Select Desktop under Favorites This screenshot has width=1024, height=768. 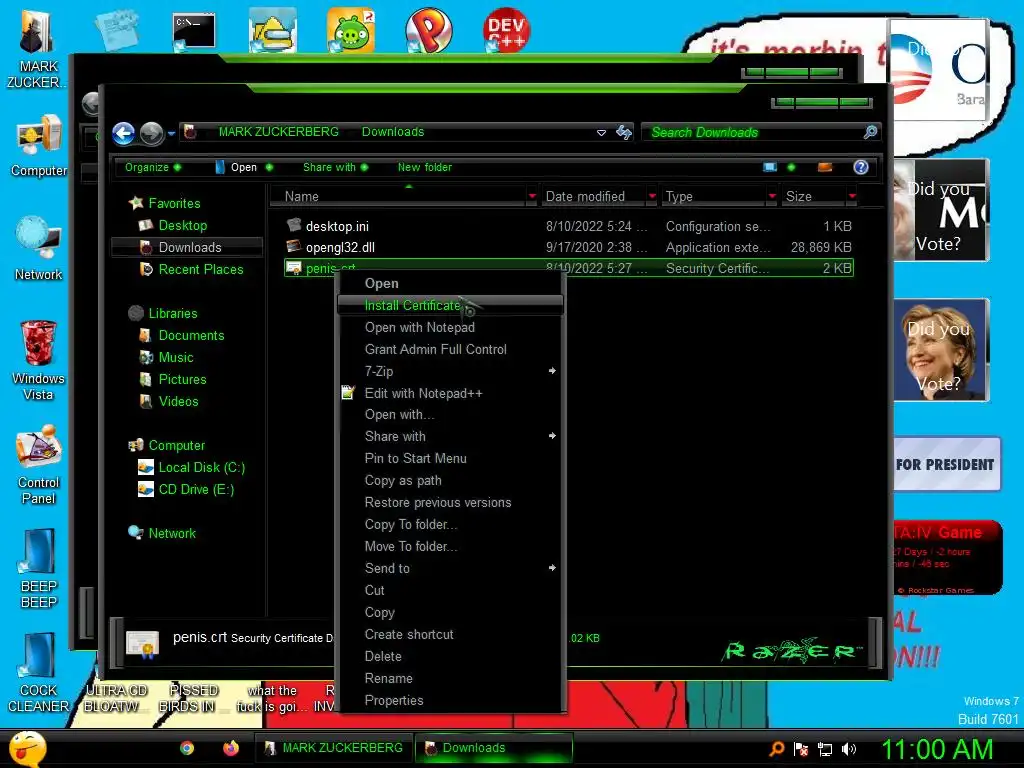[x=182, y=225]
